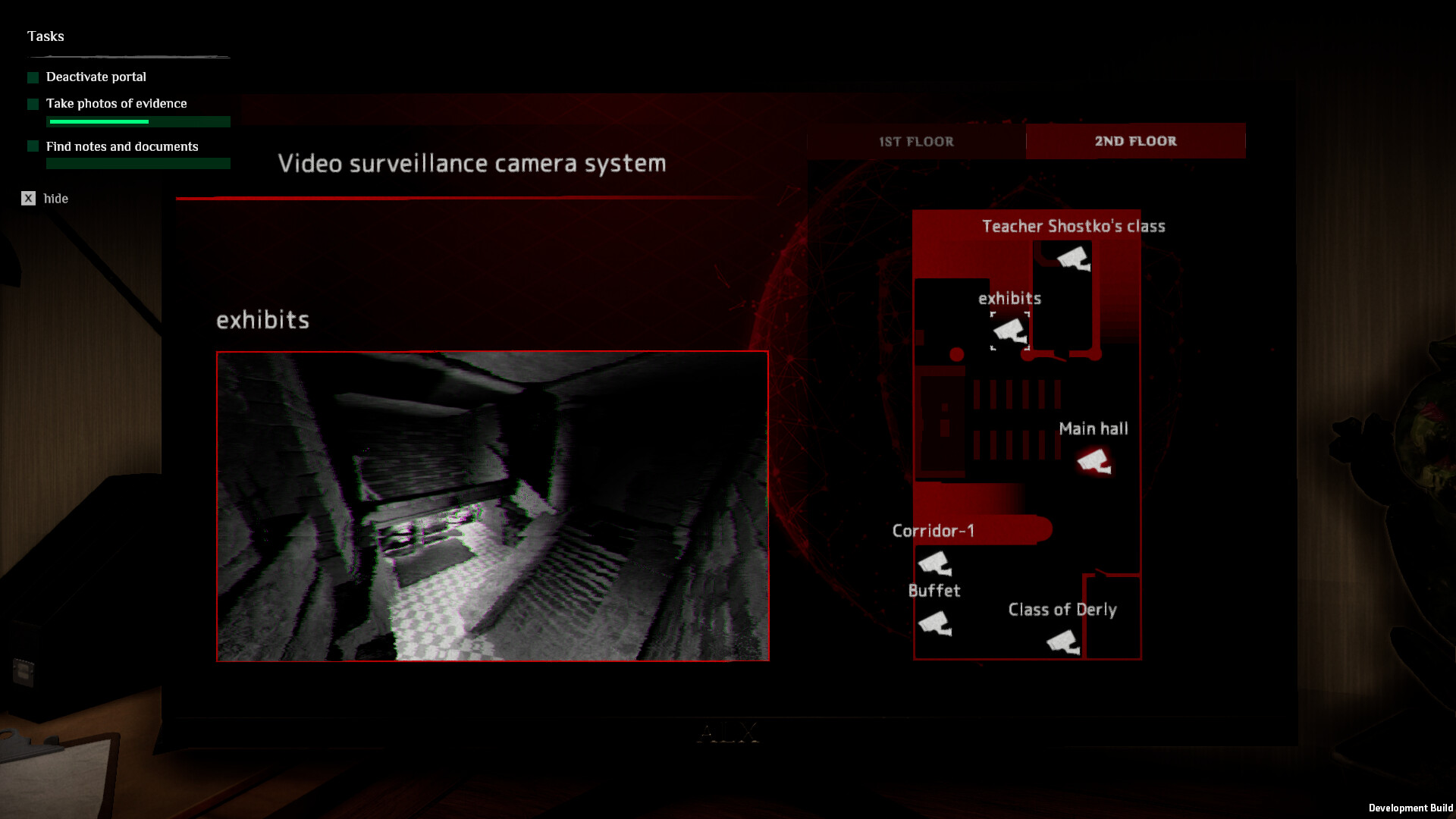Check the Deactivate portal task checkbox

tap(32, 77)
